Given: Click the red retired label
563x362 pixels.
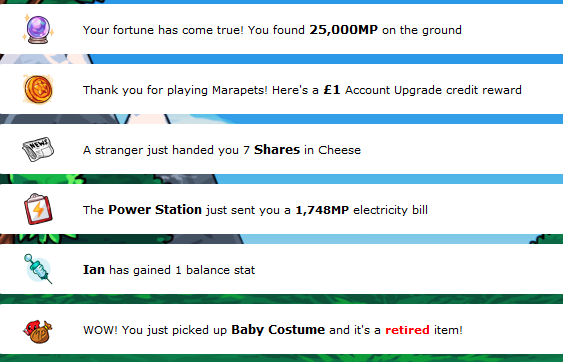Looking at the screenshot, I should (407, 330).
